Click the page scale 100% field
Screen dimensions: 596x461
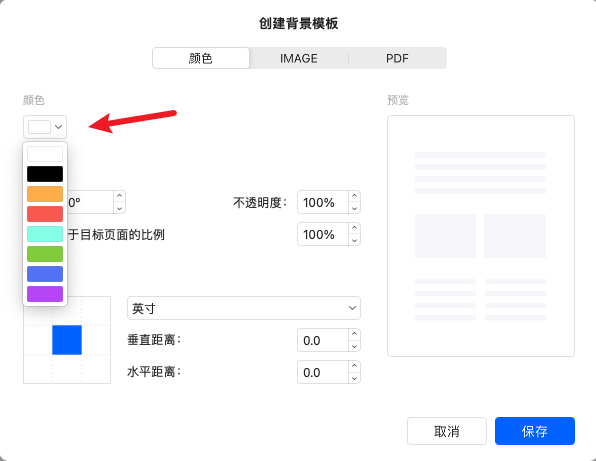click(x=323, y=234)
